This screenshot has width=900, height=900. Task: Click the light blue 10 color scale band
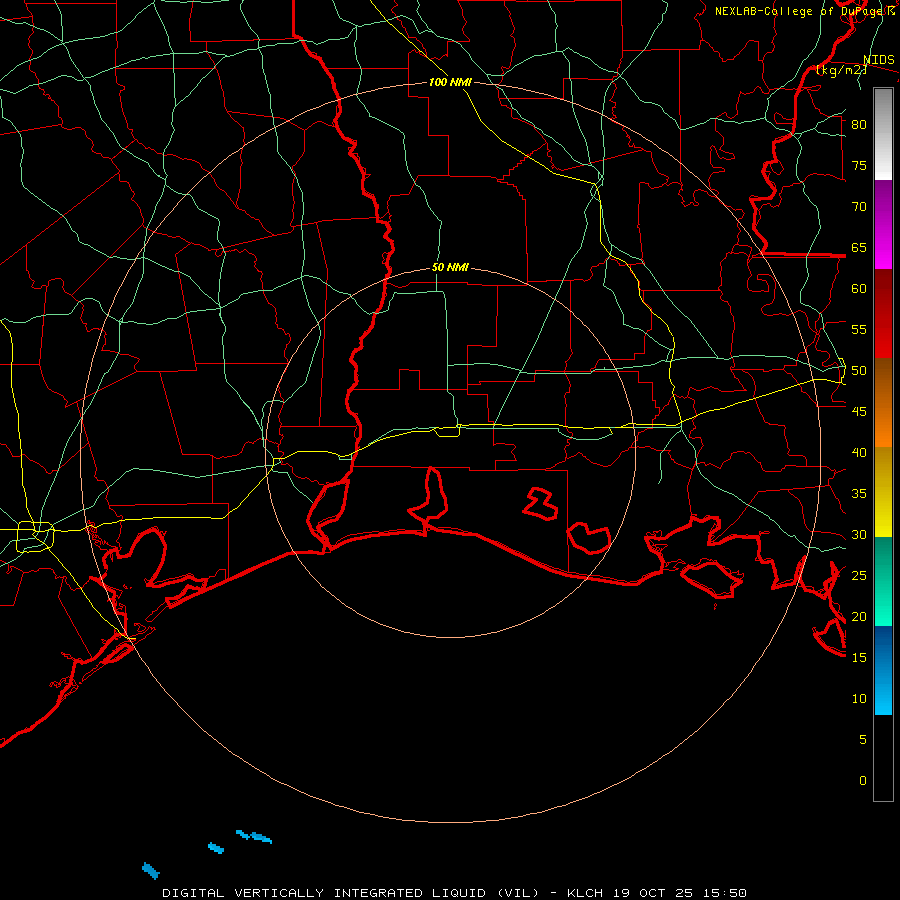click(x=883, y=692)
